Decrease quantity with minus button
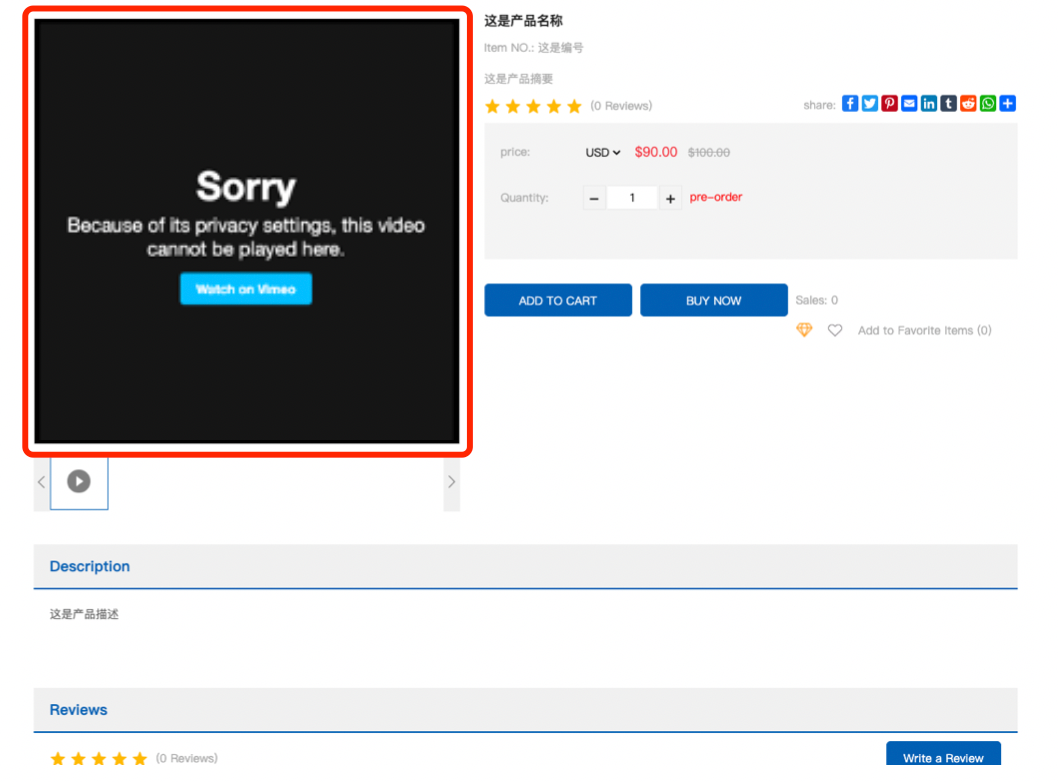The width and height of the screenshot is (1058, 782). pos(594,198)
